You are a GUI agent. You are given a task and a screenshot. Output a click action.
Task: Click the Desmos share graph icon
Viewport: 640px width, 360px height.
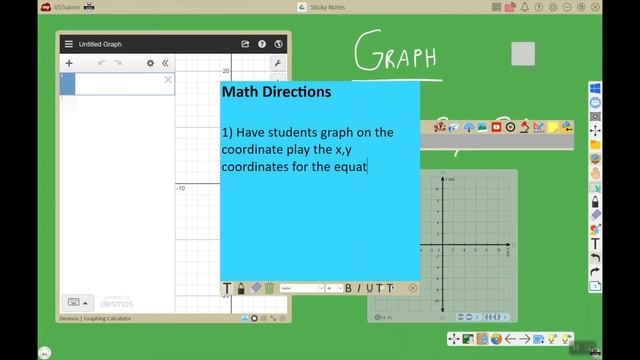click(x=245, y=44)
